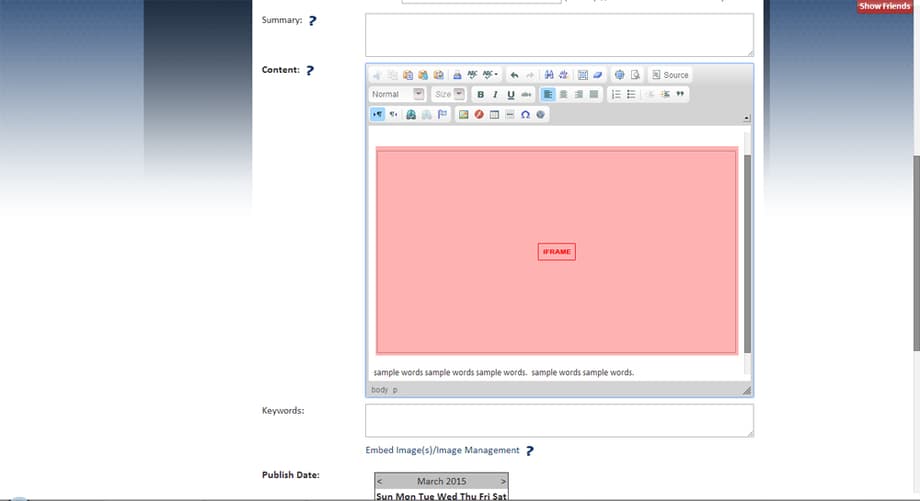Screen dimensions: 920x501
Task: Toggle italic text formatting
Action: 495,94
